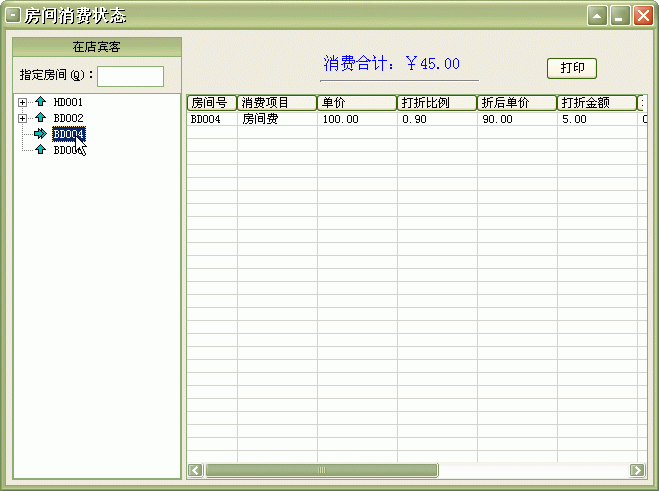Expand the HD001 tree node
The image size is (659, 491).
(x=23, y=102)
